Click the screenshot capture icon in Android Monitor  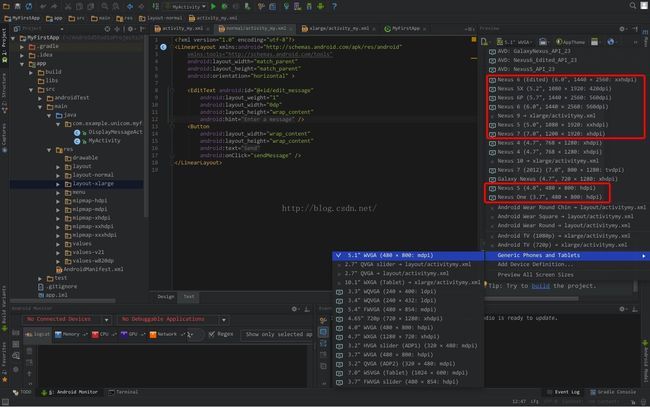[x=16, y=333]
